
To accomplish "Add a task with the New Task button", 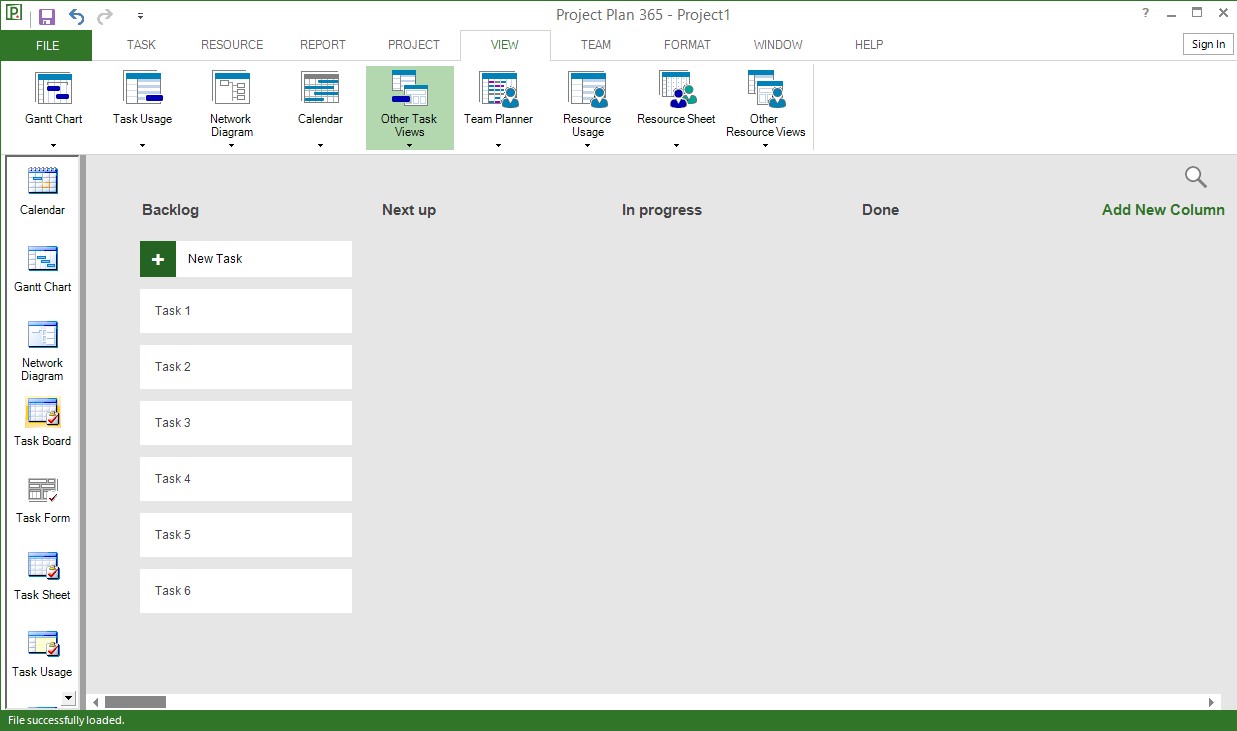I will pyautogui.click(x=246, y=259).
